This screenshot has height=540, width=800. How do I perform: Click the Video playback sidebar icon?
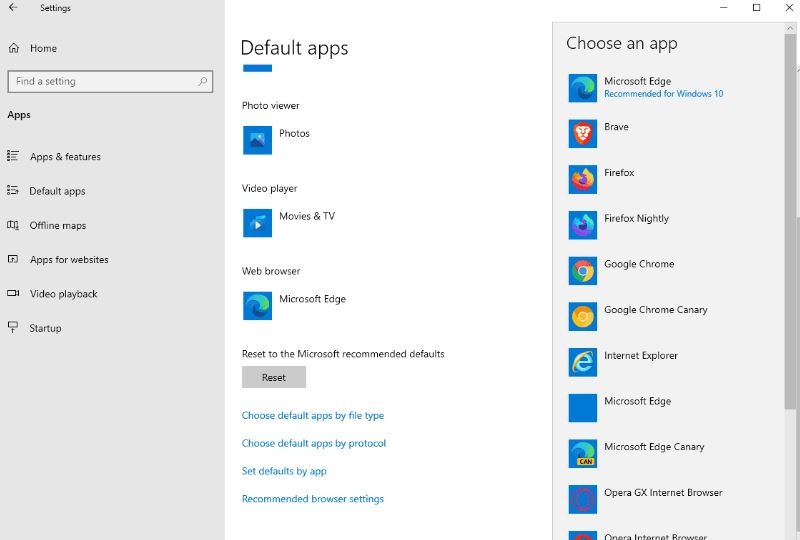pos(13,293)
